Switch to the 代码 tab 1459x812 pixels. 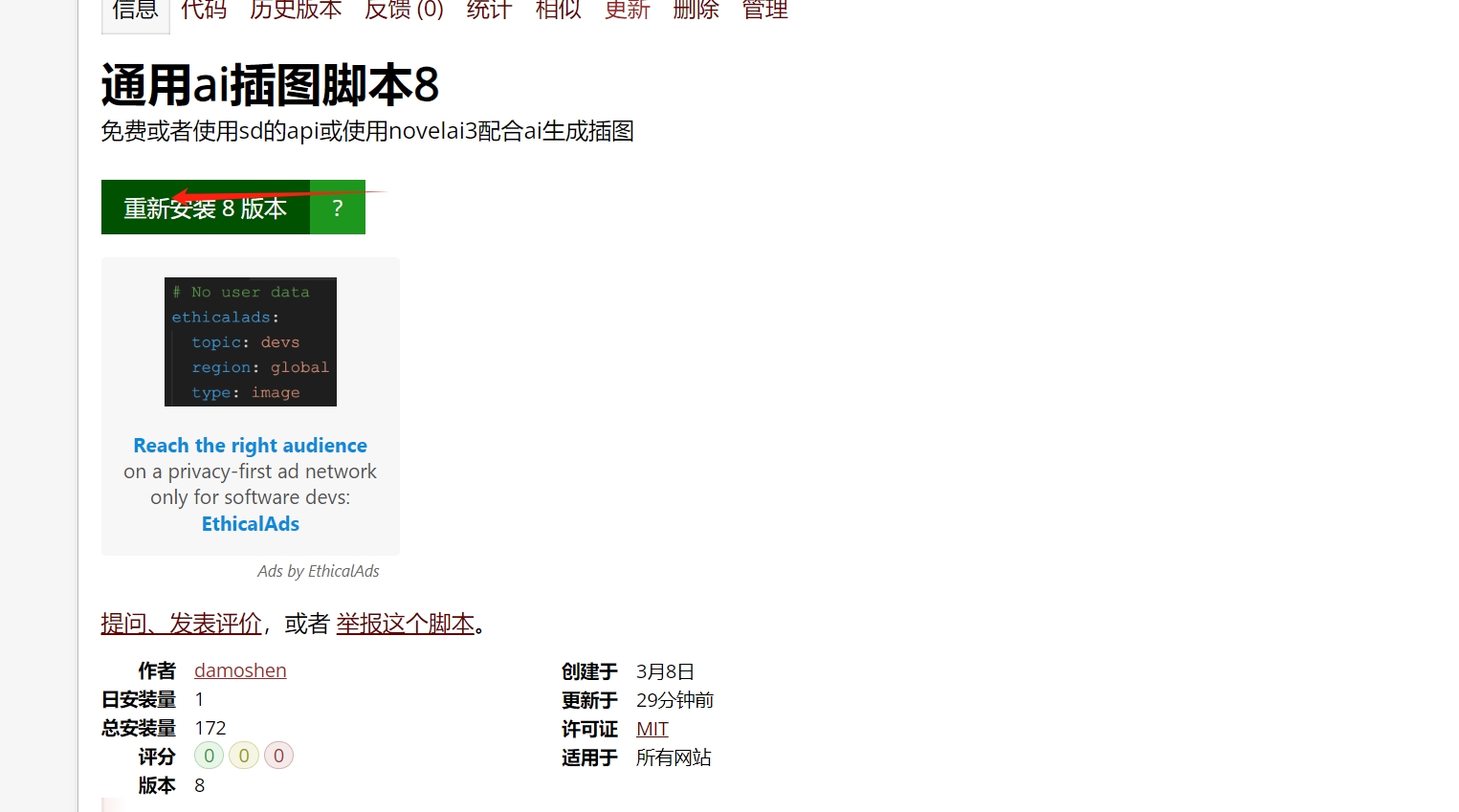[203, 11]
